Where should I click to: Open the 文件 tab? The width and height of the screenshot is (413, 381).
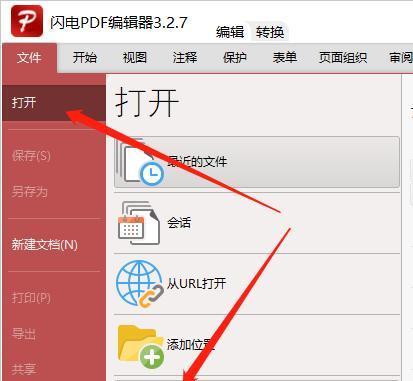click(29, 58)
